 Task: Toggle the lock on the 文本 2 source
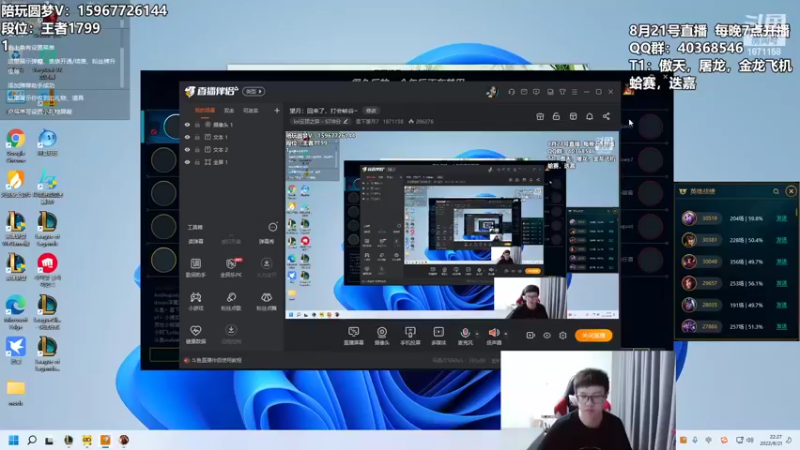(197, 149)
